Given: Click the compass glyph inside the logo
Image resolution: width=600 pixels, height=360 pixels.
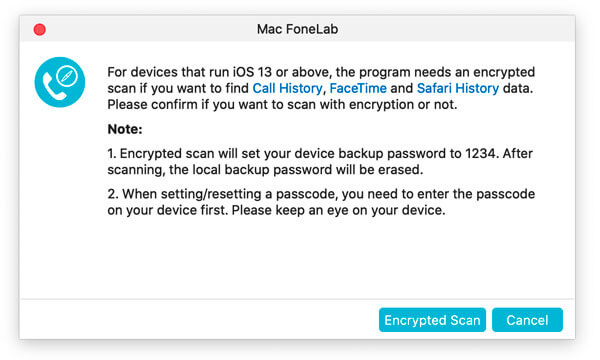Looking at the screenshot, I should pos(67,76).
